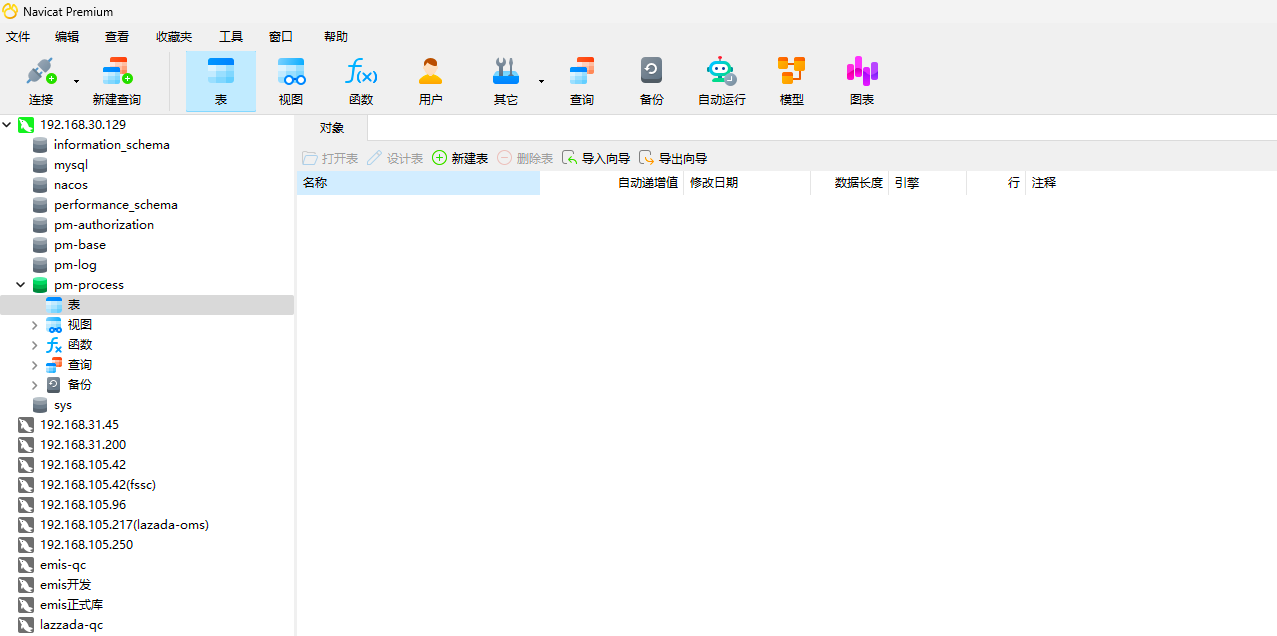
Task: Open the 连接 (Connection) toolbar icon
Action: click(x=41, y=81)
